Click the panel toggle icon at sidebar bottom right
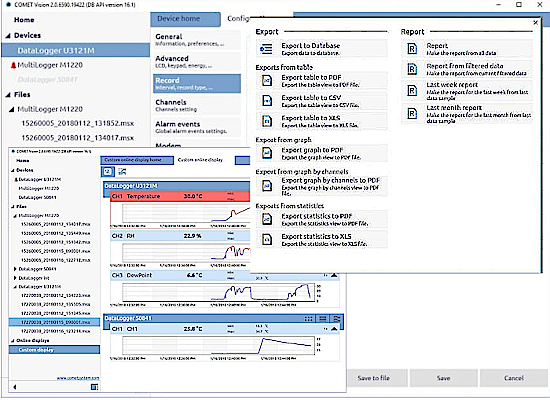The height and width of the screenshot is (400, 550). [94, 387]
